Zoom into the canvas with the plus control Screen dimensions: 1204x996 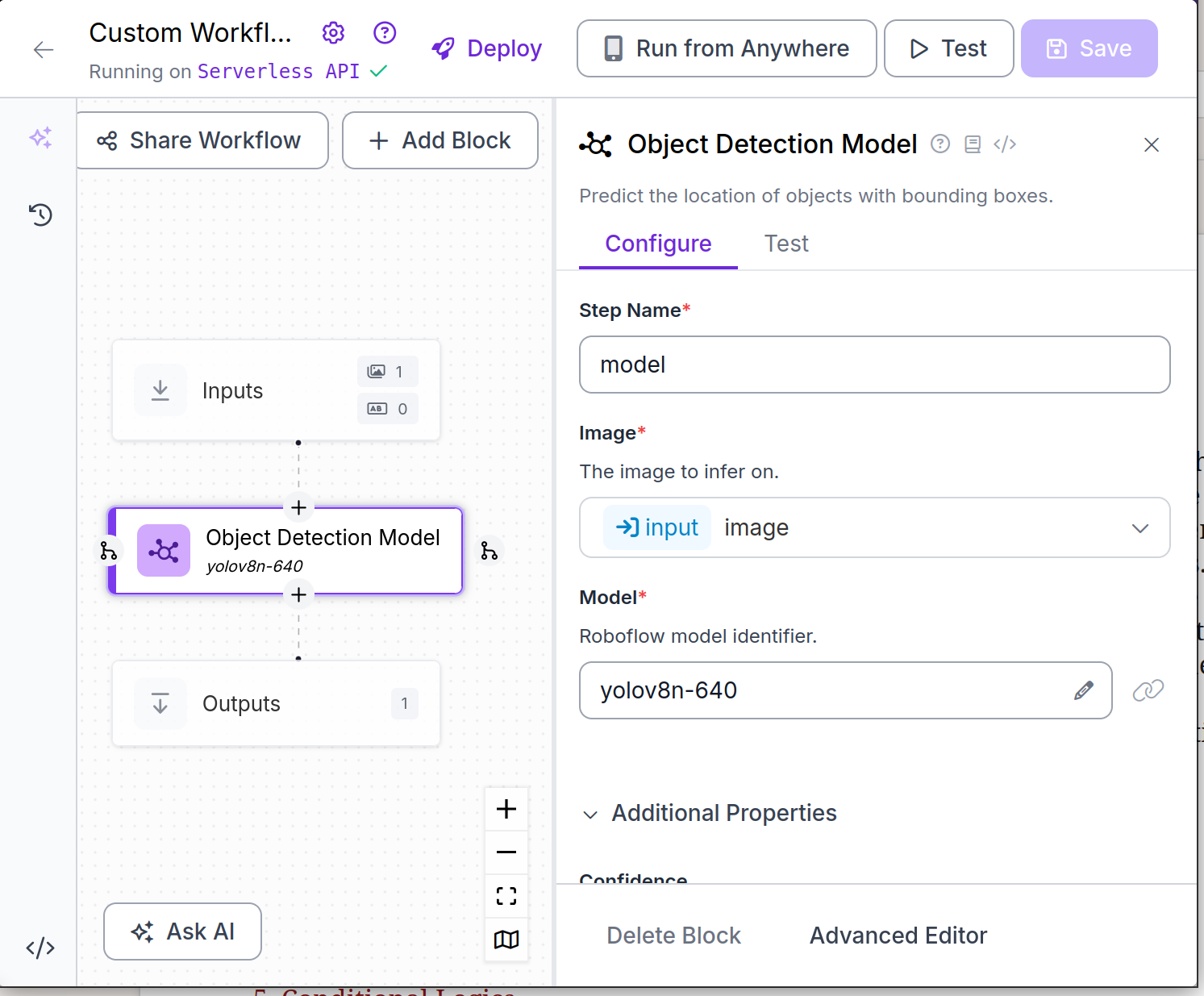[506, 808]
